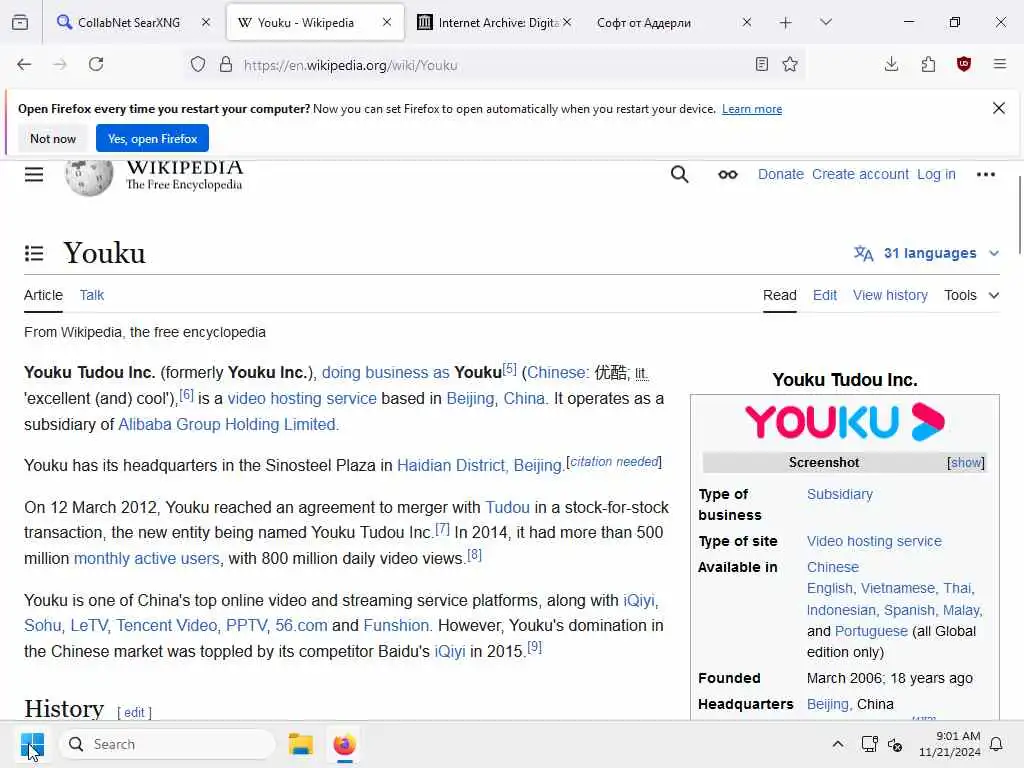The width and height of the screenshot is (1024, 768).
Task: Reload the current Wikipedia page
Action: click(x=96, y=64)
